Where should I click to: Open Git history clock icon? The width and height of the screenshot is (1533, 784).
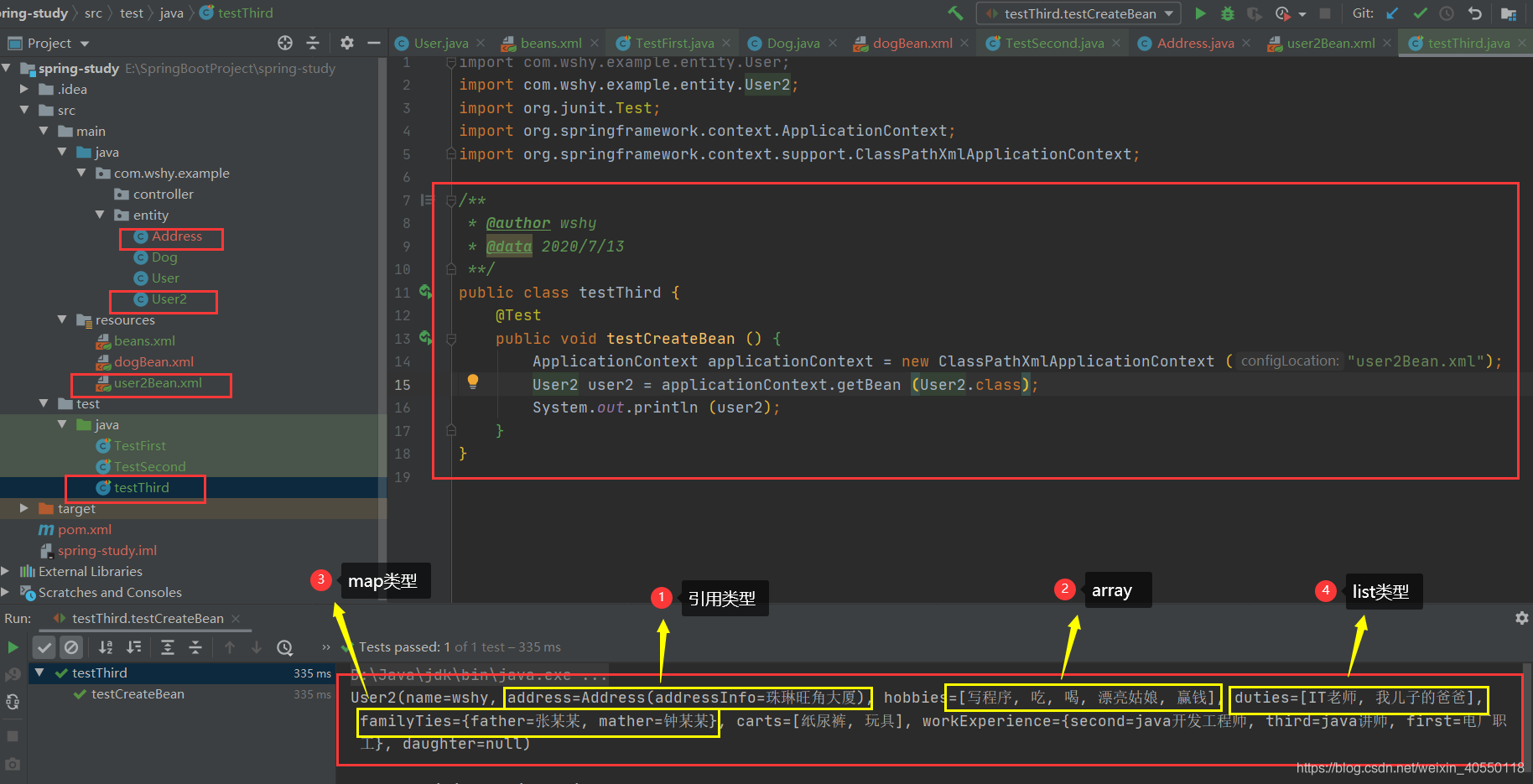click(1447, 13)
